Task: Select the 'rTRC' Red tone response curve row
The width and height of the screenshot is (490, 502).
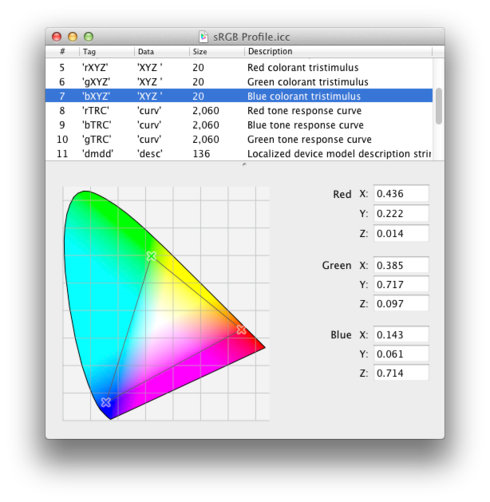Action: point(239,111)
